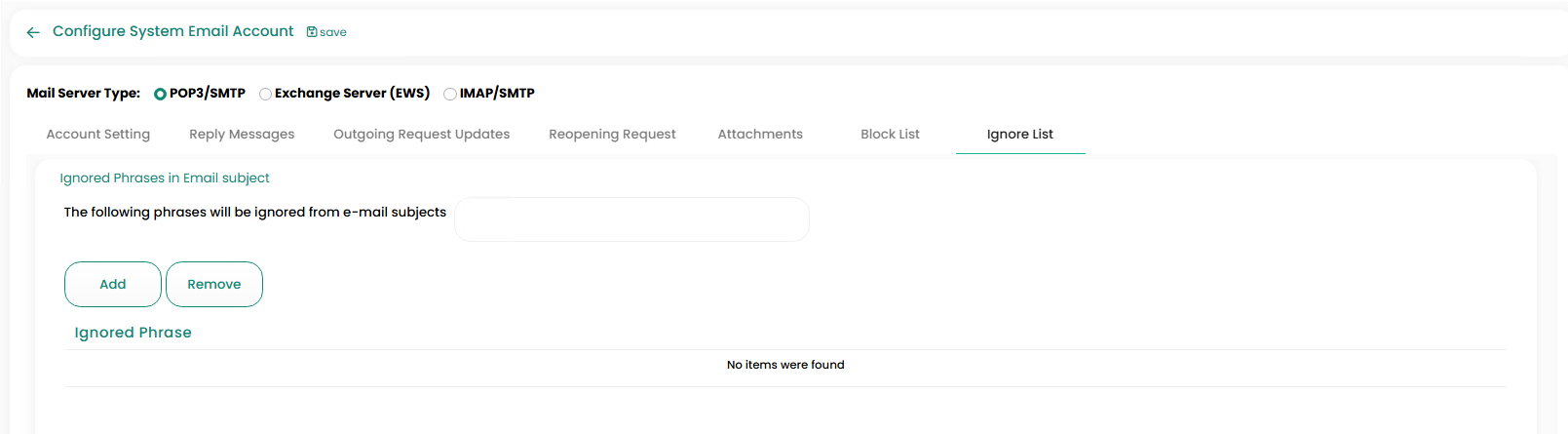Select the POP3/SMTP mail server type
The image size is (1568, 434).
(161, 94)
